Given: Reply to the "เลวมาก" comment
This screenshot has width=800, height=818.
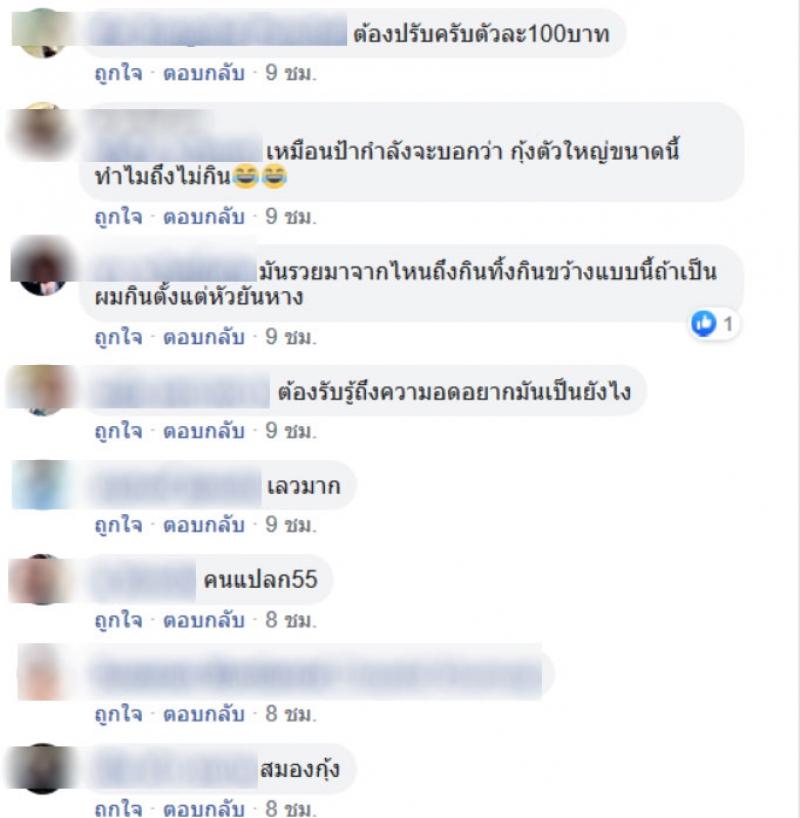Looking at the screenshot, I should (204, 525).
